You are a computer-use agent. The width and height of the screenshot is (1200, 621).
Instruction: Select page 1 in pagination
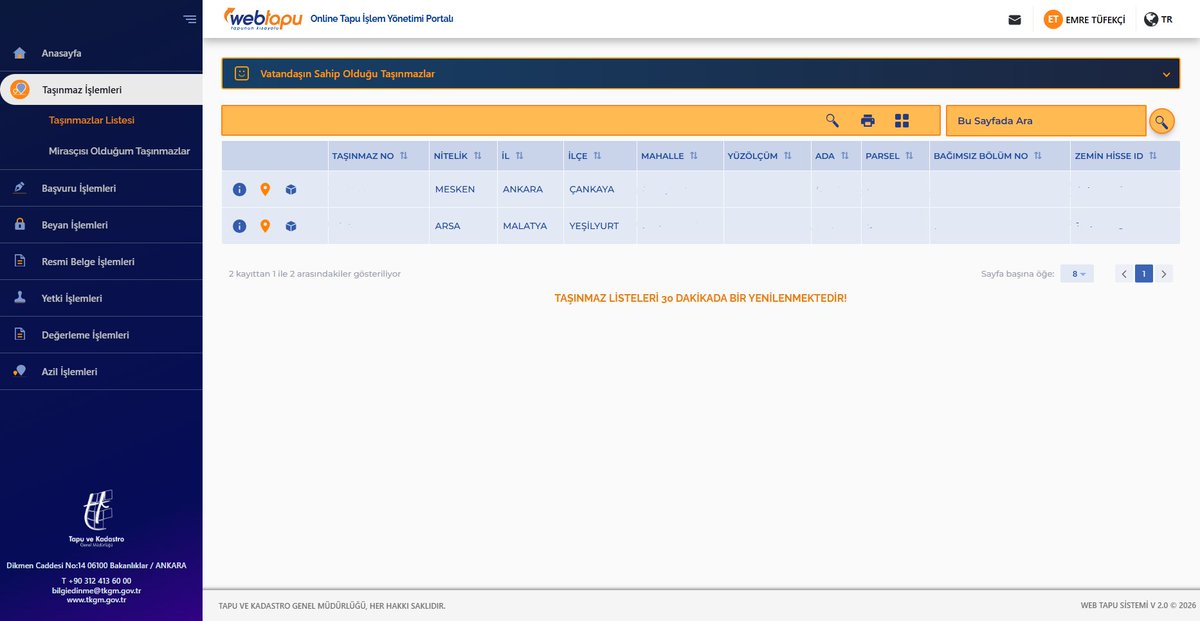pos(1144,273)
